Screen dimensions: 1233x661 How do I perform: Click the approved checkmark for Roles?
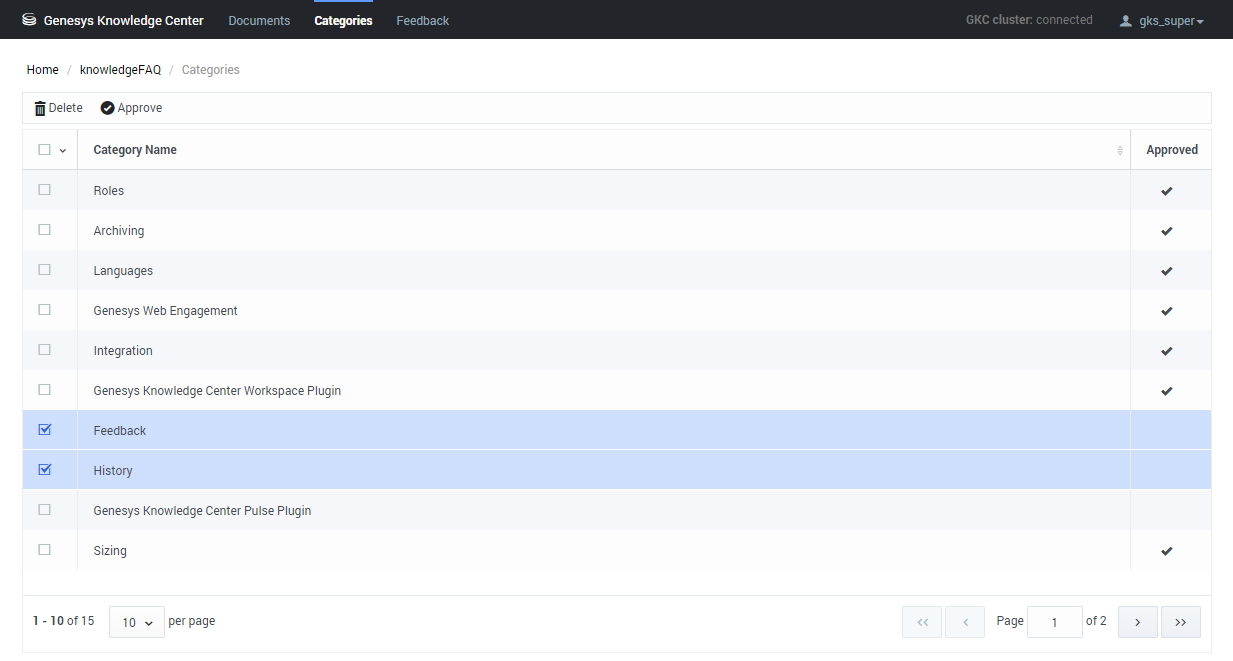(x=1166, y=191)
